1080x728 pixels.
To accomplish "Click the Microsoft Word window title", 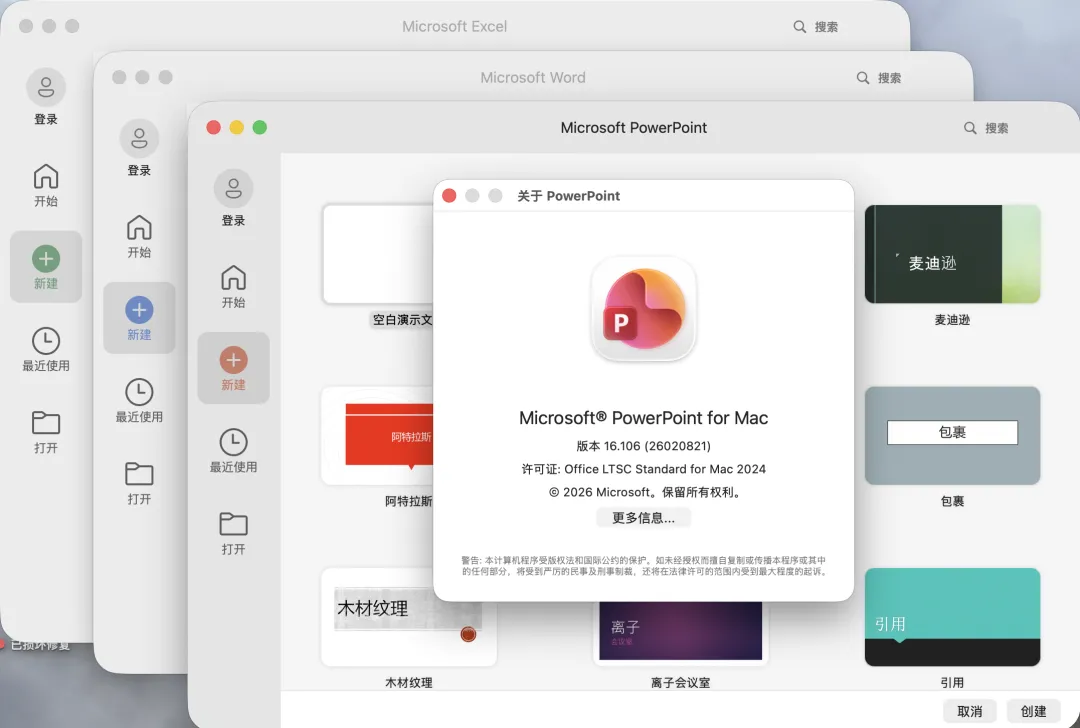I will pos(533,78).
